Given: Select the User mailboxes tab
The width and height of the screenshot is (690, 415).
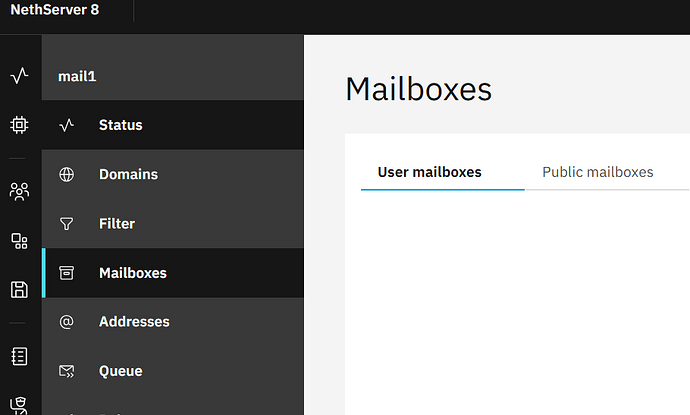Looking at the screenshot, I should 429,172.
